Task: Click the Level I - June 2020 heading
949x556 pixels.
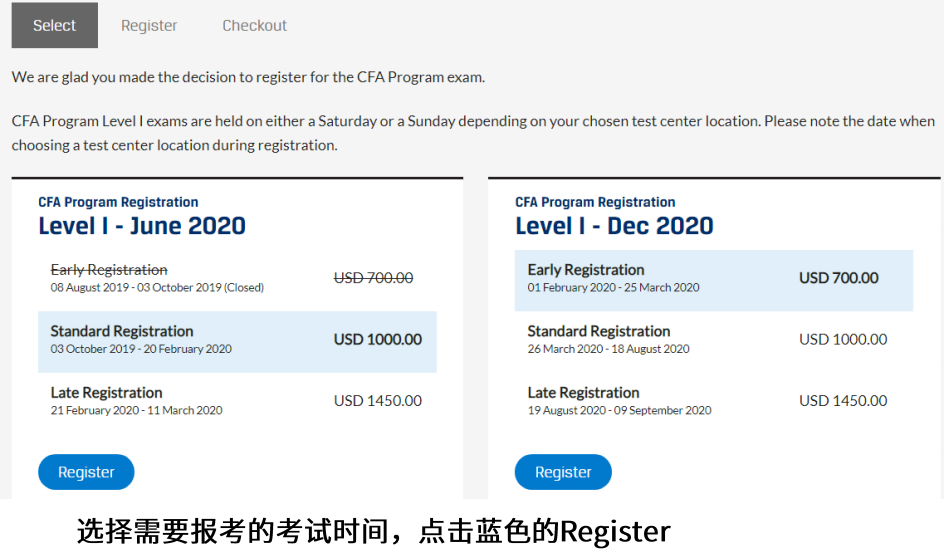Action: click(x=142, y=226)
